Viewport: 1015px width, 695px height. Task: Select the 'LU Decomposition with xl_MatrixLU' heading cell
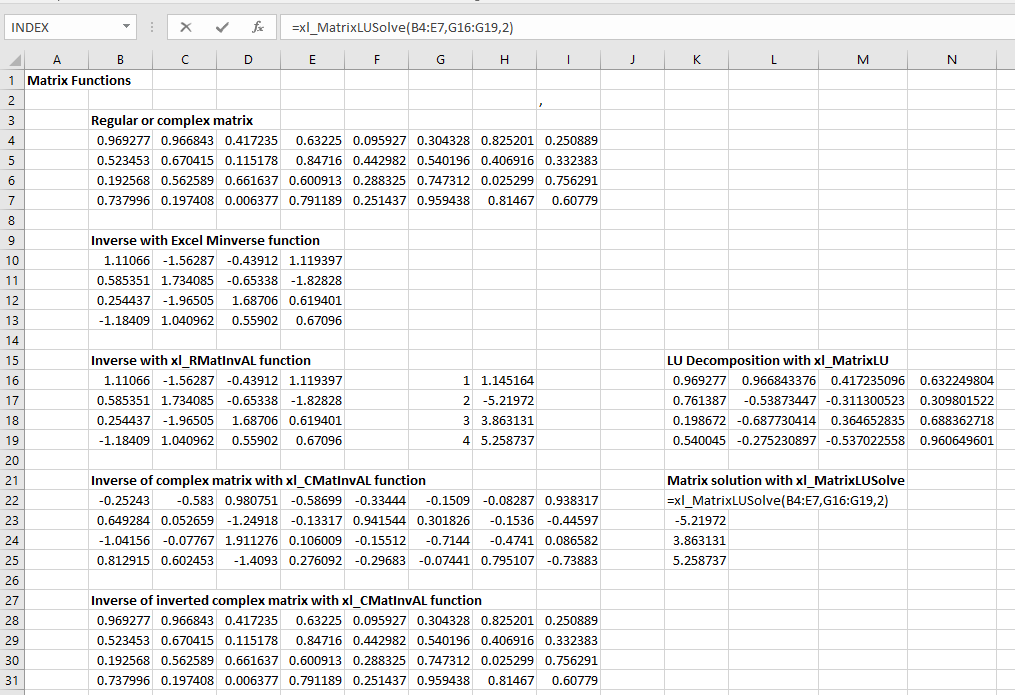779,360
